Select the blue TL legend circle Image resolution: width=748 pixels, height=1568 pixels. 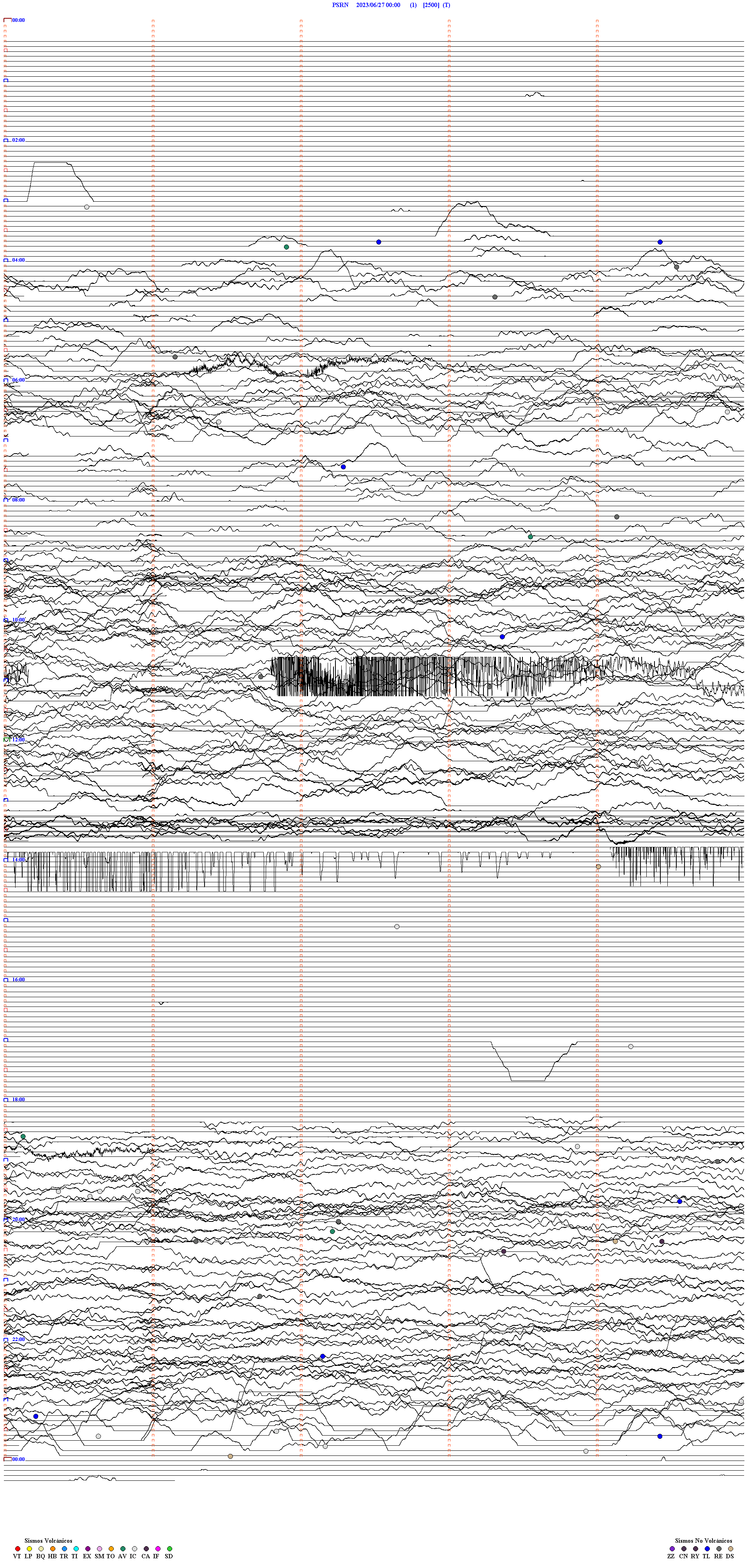(707, 1549)
